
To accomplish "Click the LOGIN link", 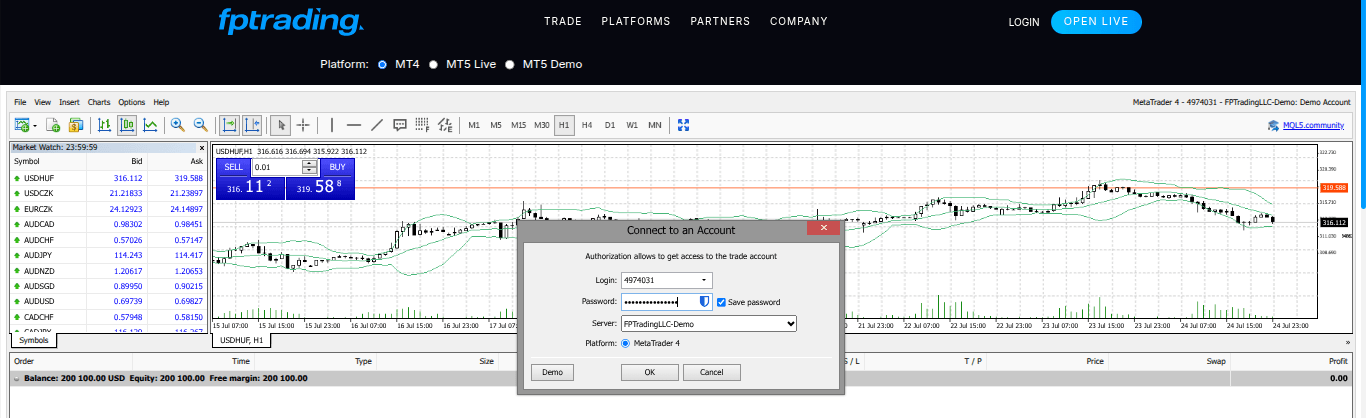I will (x=1024, y=22).
